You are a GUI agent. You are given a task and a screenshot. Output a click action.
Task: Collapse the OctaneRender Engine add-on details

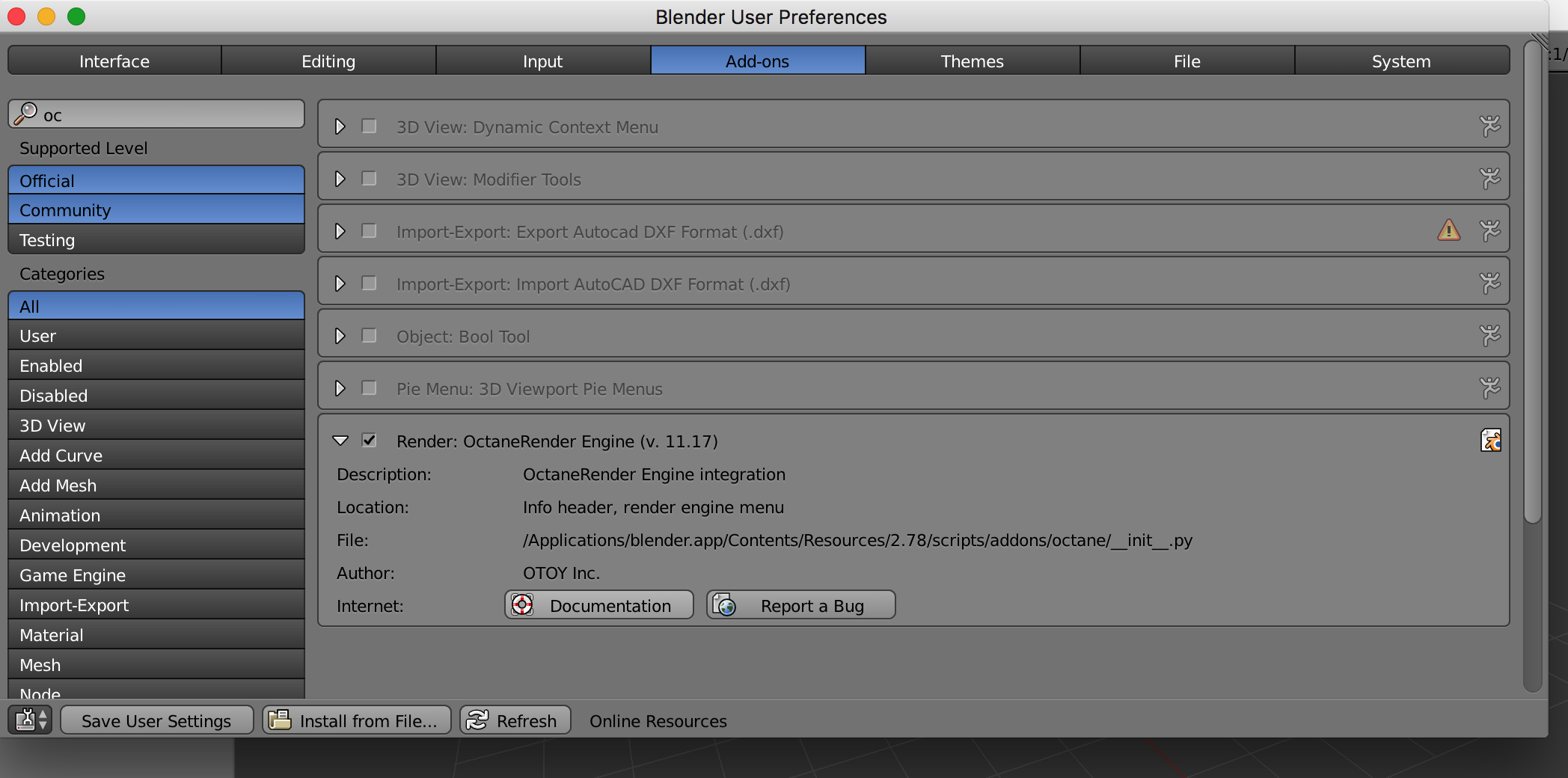(x=340, y=441)
